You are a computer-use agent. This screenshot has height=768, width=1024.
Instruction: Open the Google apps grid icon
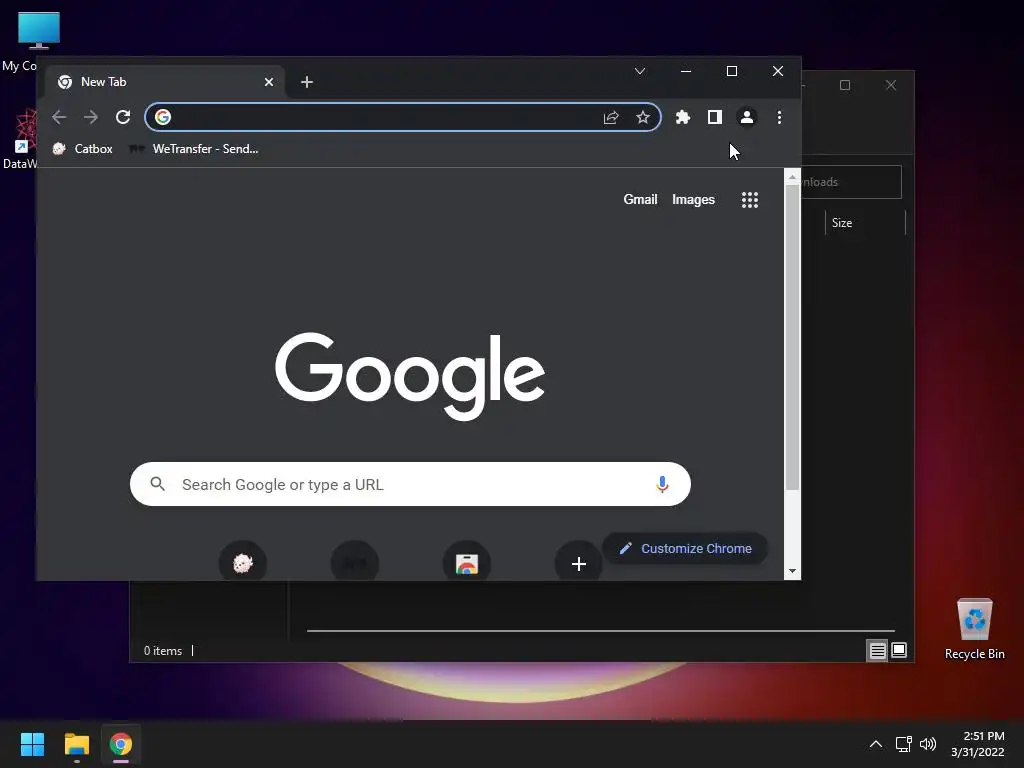[750, 200]
